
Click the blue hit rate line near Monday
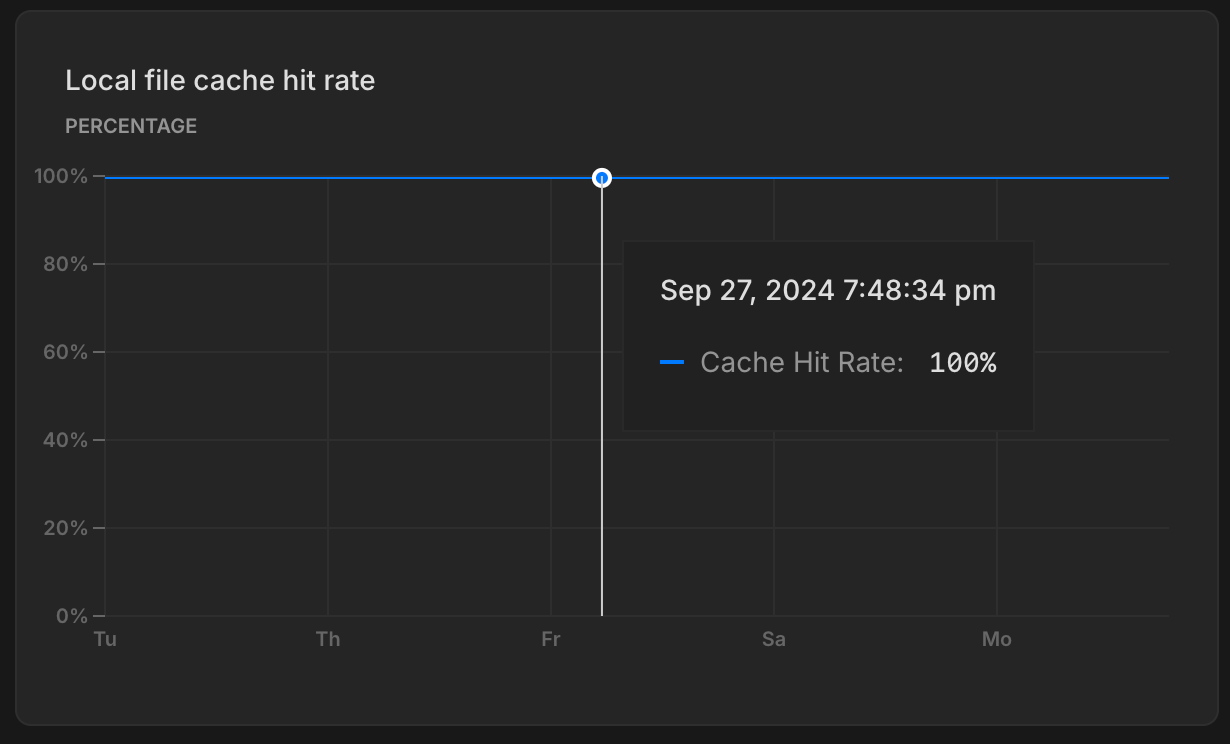click(x=996, y=178)
